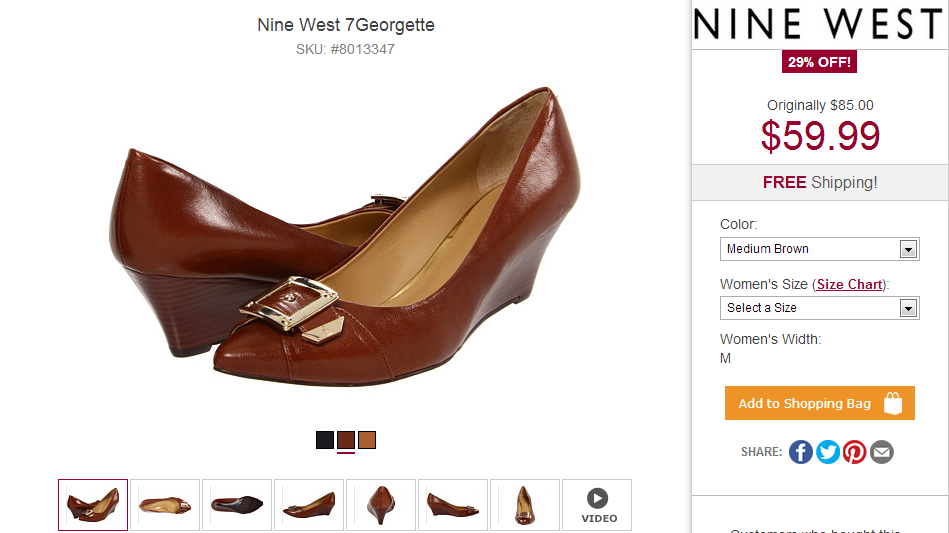View the fourth thumbnail side profile
The height and width of the screenshot is (533, 949).
309,505
